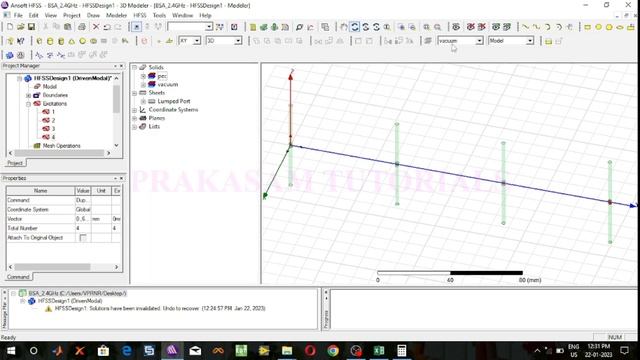The image size is (640, 360).
Task: Select the Draw Torus tool
Action: (93, 41)
